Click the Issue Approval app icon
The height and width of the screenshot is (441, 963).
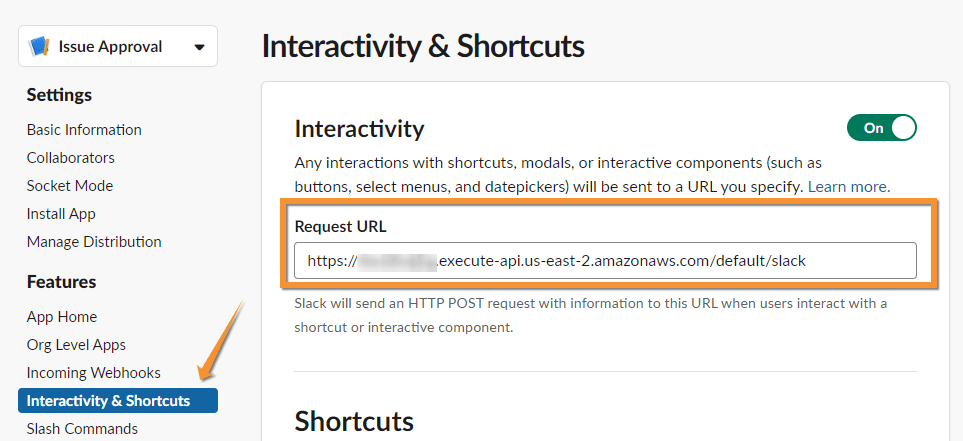[40, 47]
